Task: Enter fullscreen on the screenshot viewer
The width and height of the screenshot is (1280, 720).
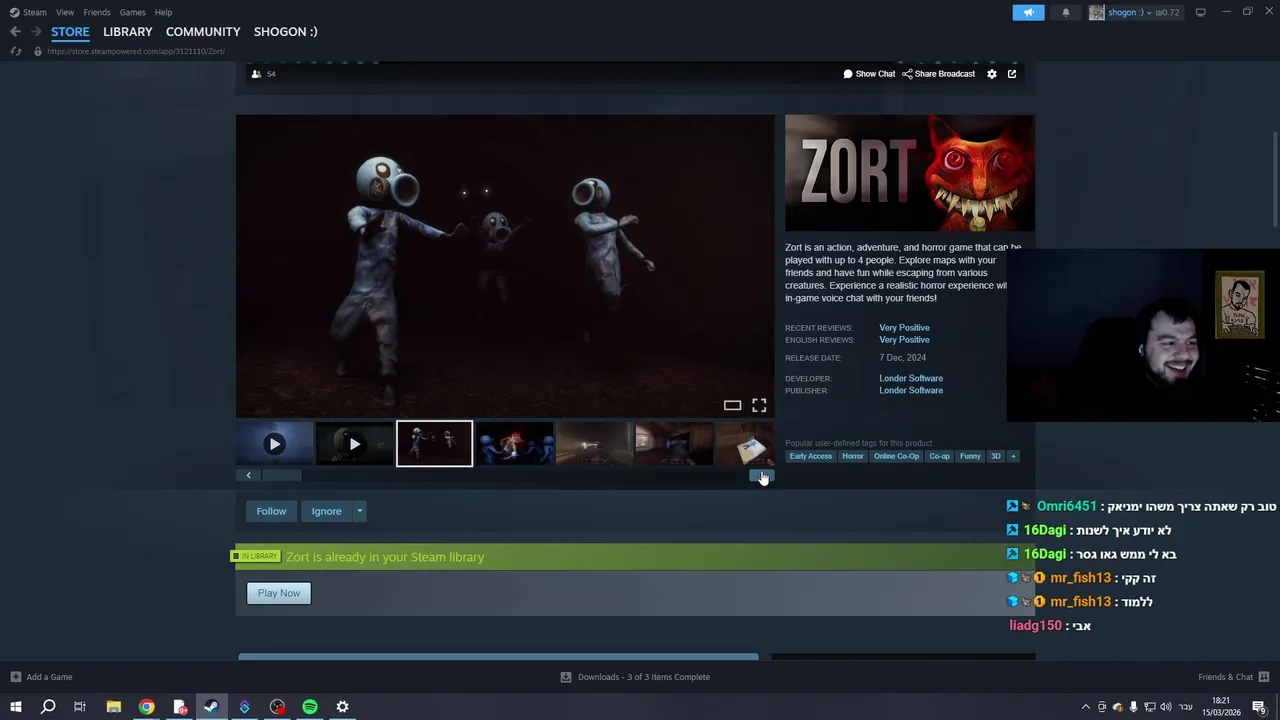Action: coord(759,405)
